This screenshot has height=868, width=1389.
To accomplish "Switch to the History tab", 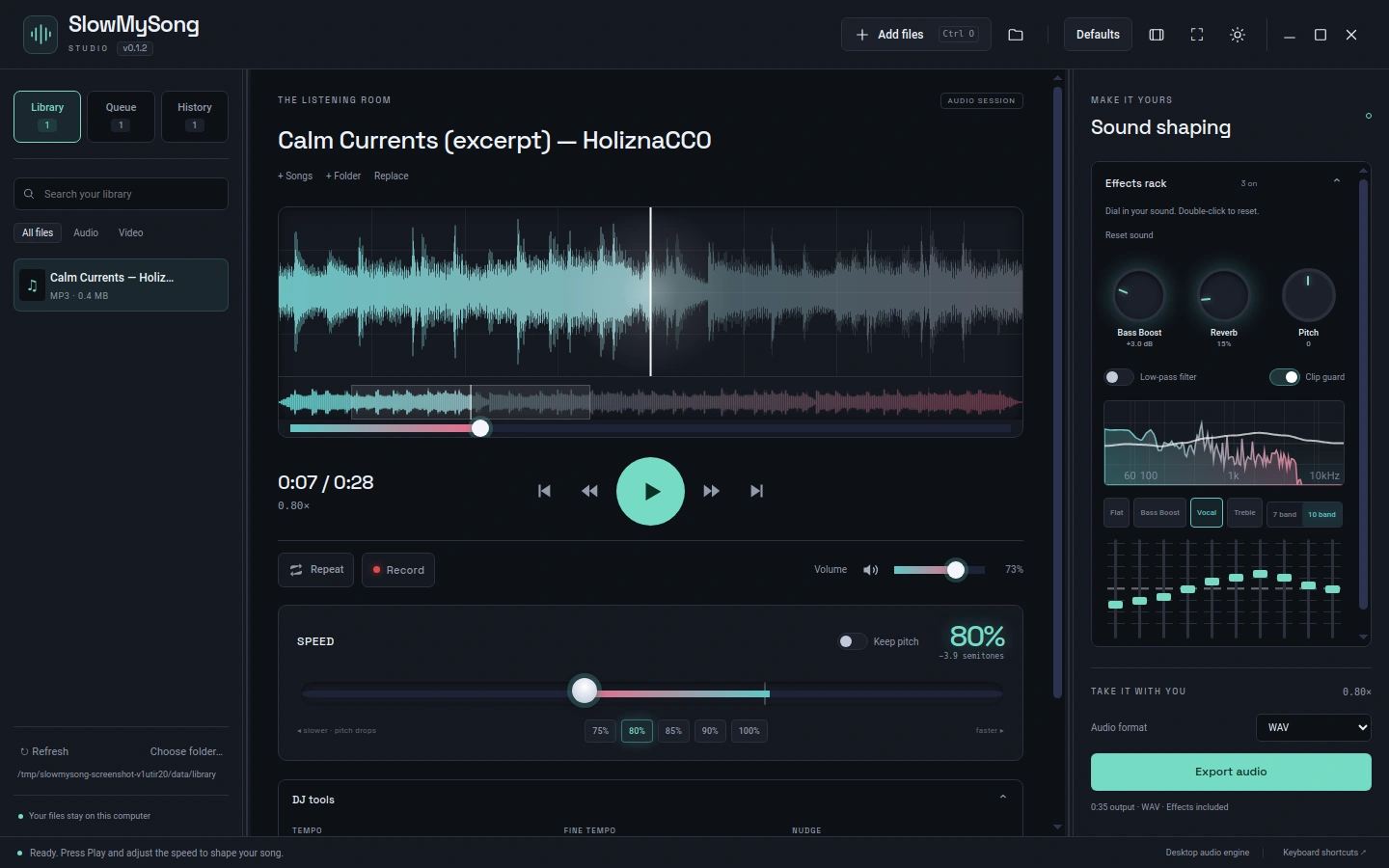I will [194, 117].
